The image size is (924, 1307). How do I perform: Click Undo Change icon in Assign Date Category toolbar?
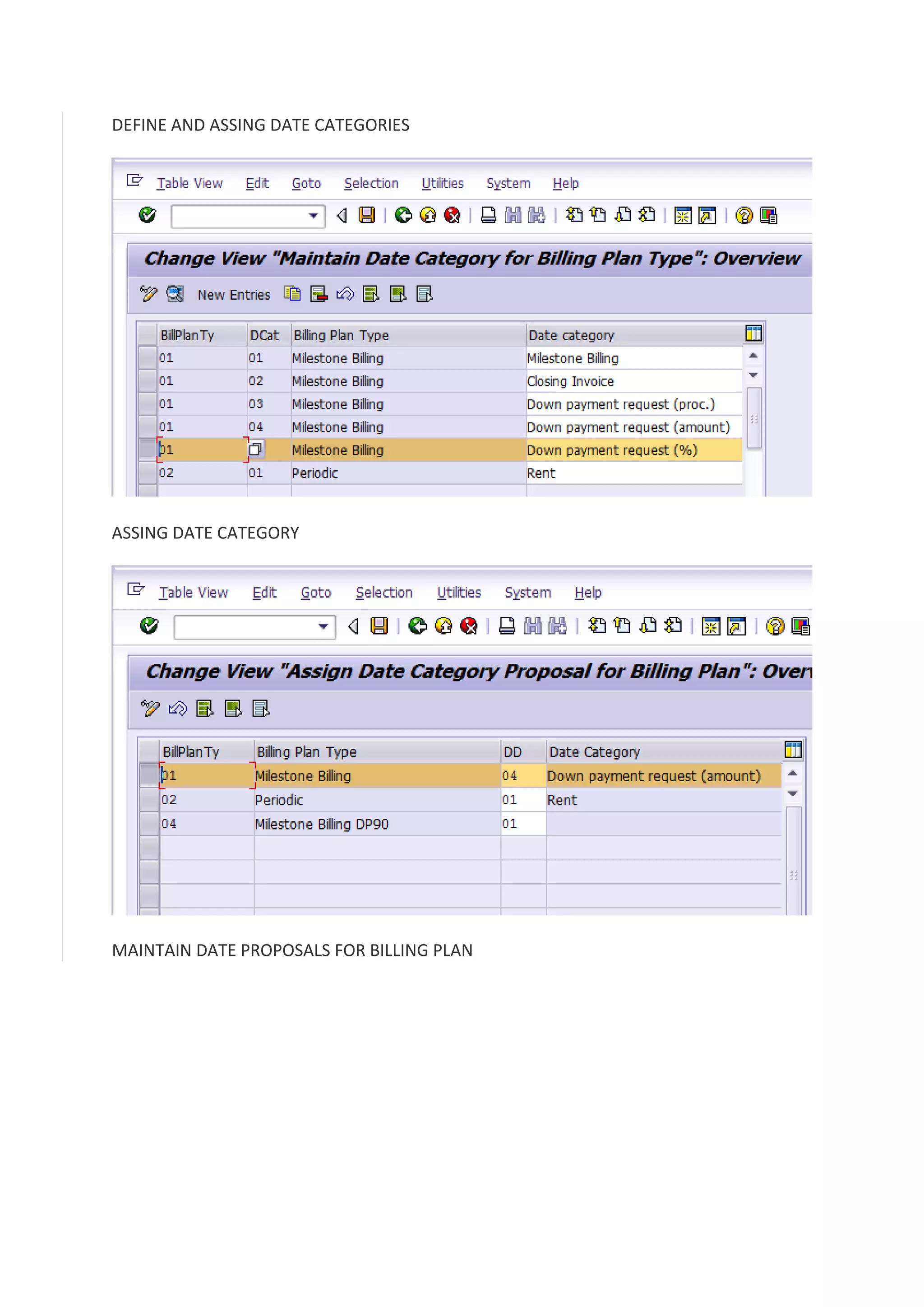click(177, 708)
